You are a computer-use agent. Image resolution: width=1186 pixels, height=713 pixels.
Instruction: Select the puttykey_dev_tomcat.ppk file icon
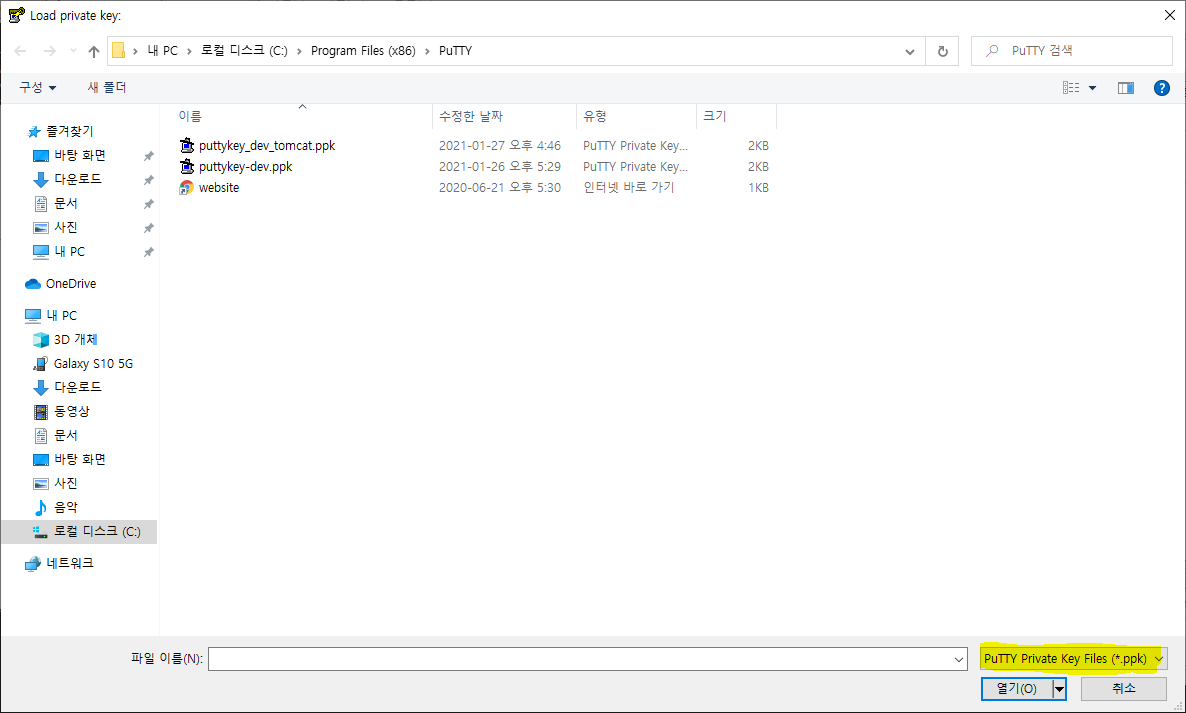coord(187,145)
